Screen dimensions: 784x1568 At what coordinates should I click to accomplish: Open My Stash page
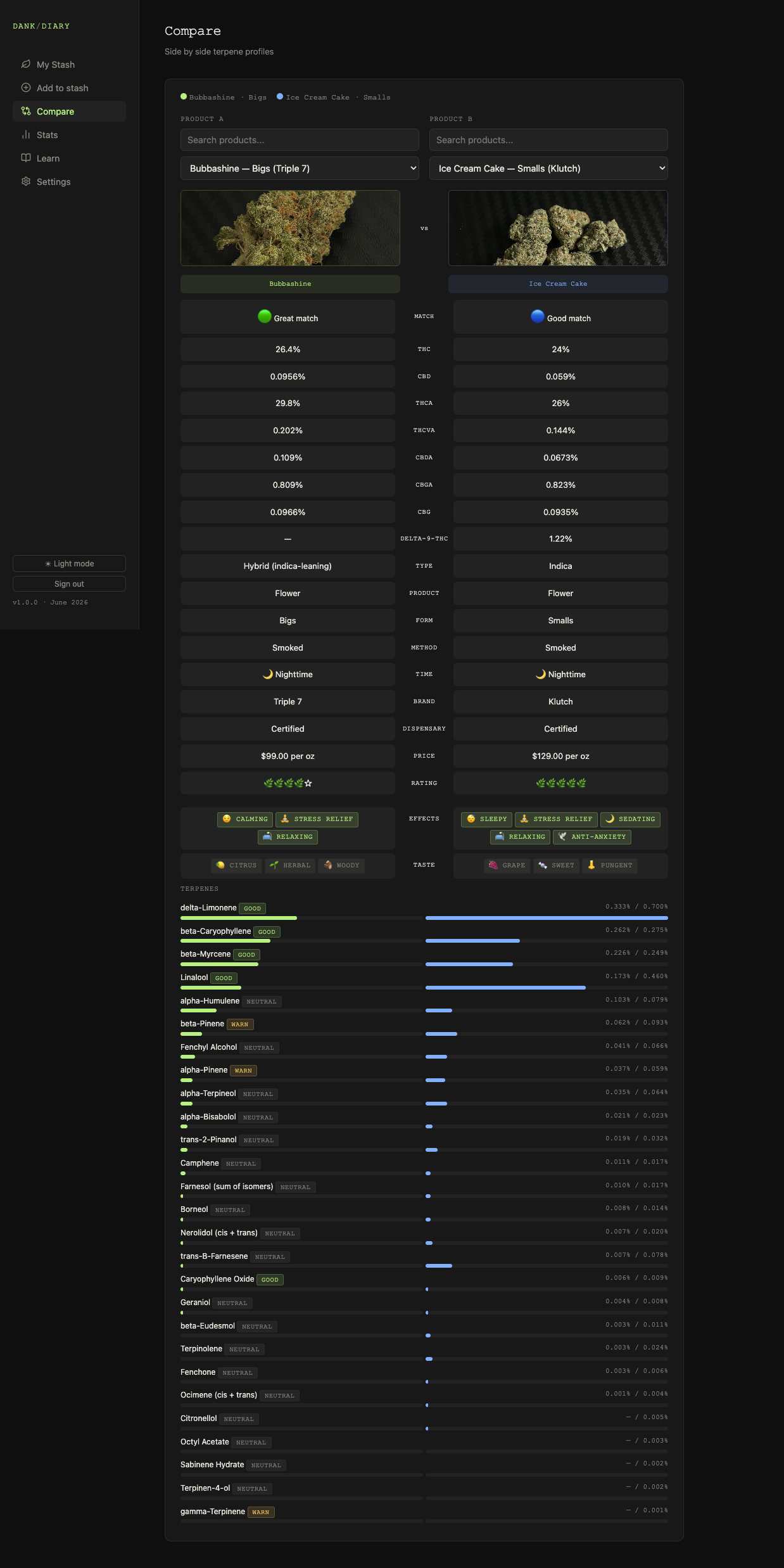pos(69,65)
